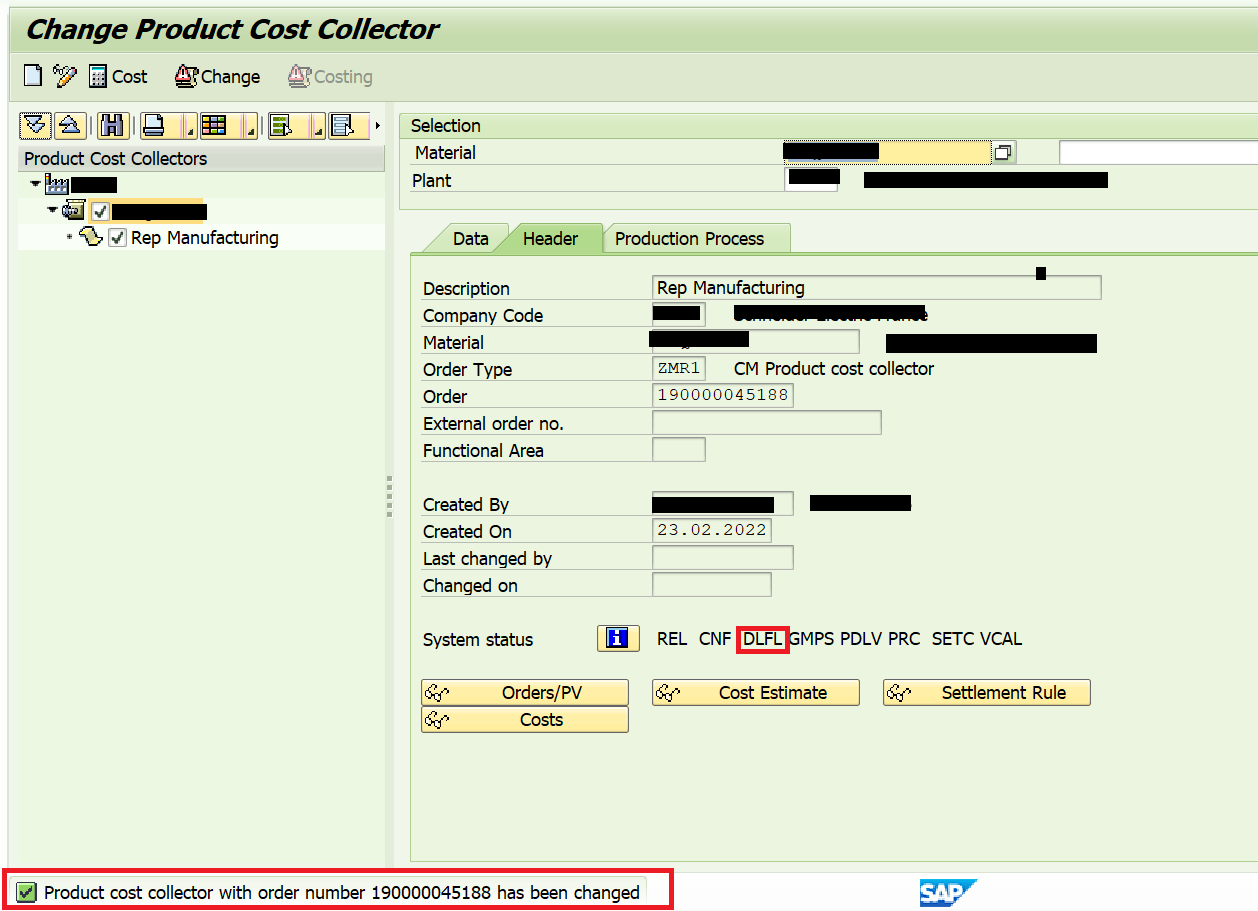Collapse the material tree node arrow
1258x911 pixels.
click(x=52, y=211)
